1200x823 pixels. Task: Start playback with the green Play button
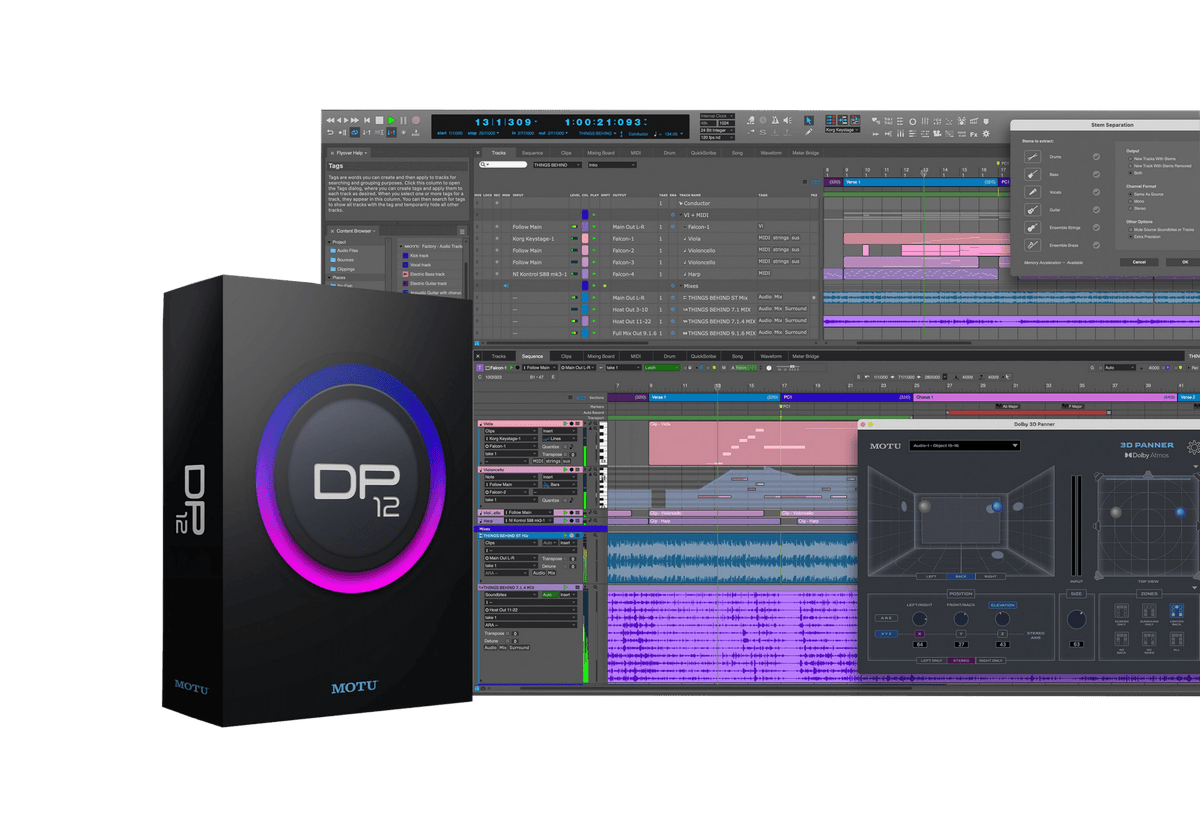pyautogui.click(x=392, y=120)
